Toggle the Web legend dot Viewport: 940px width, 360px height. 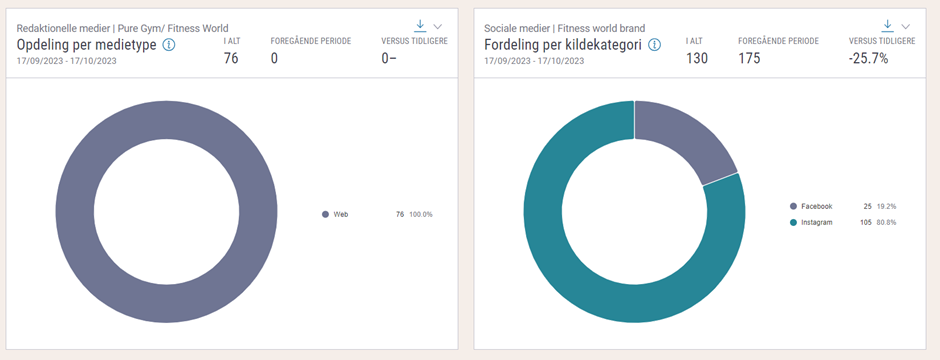(326, 214)
